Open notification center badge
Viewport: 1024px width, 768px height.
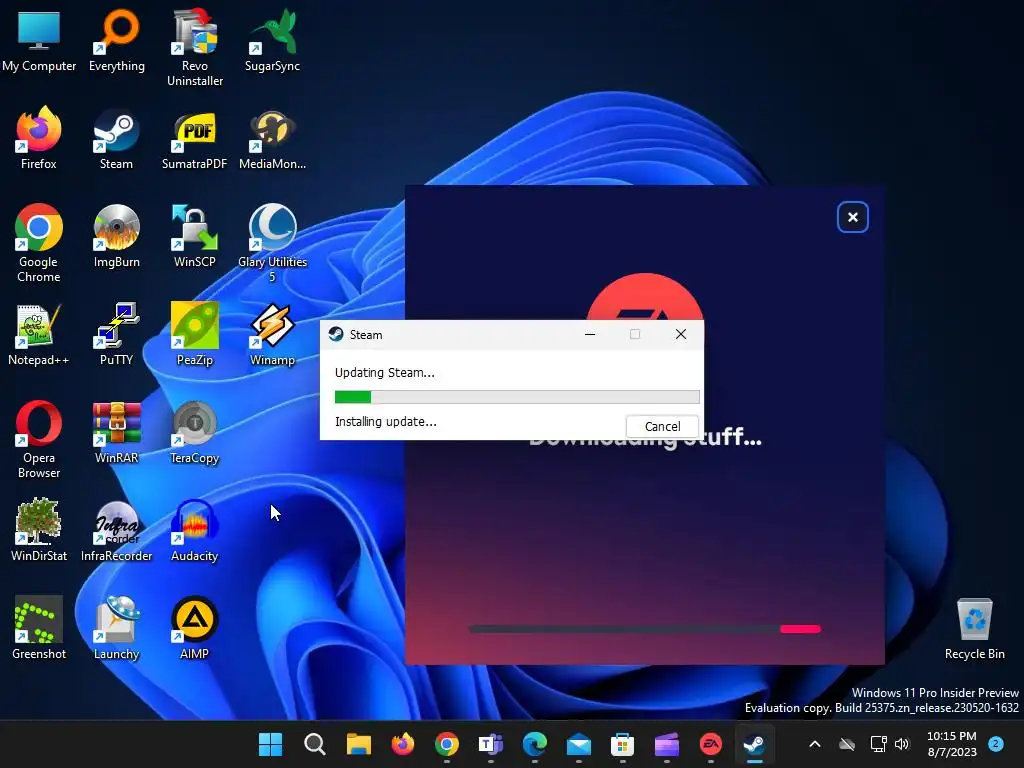(996, 744)
